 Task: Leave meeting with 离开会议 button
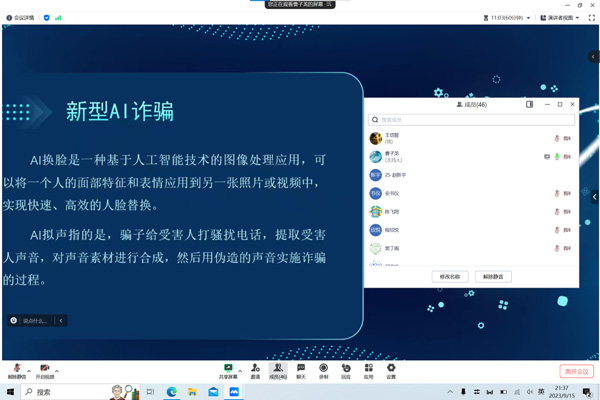pyautogui.click(x=575, y=370)
